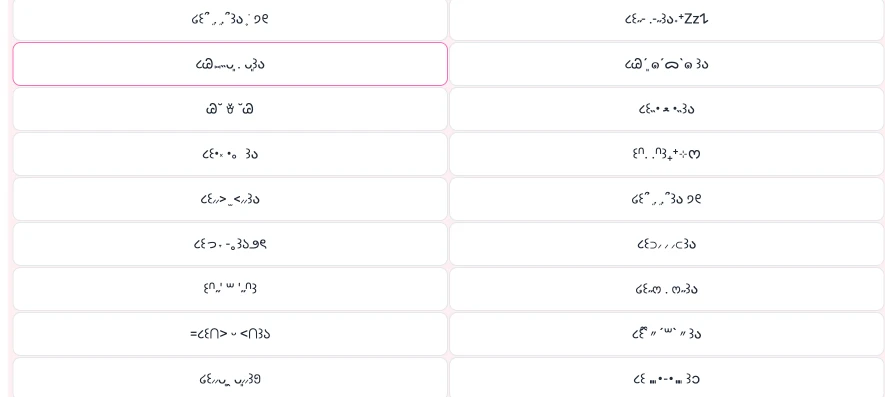Choose the kaomoji card containing ZzZ letters
The image size is (885, 397).
(x=667, y=19)
